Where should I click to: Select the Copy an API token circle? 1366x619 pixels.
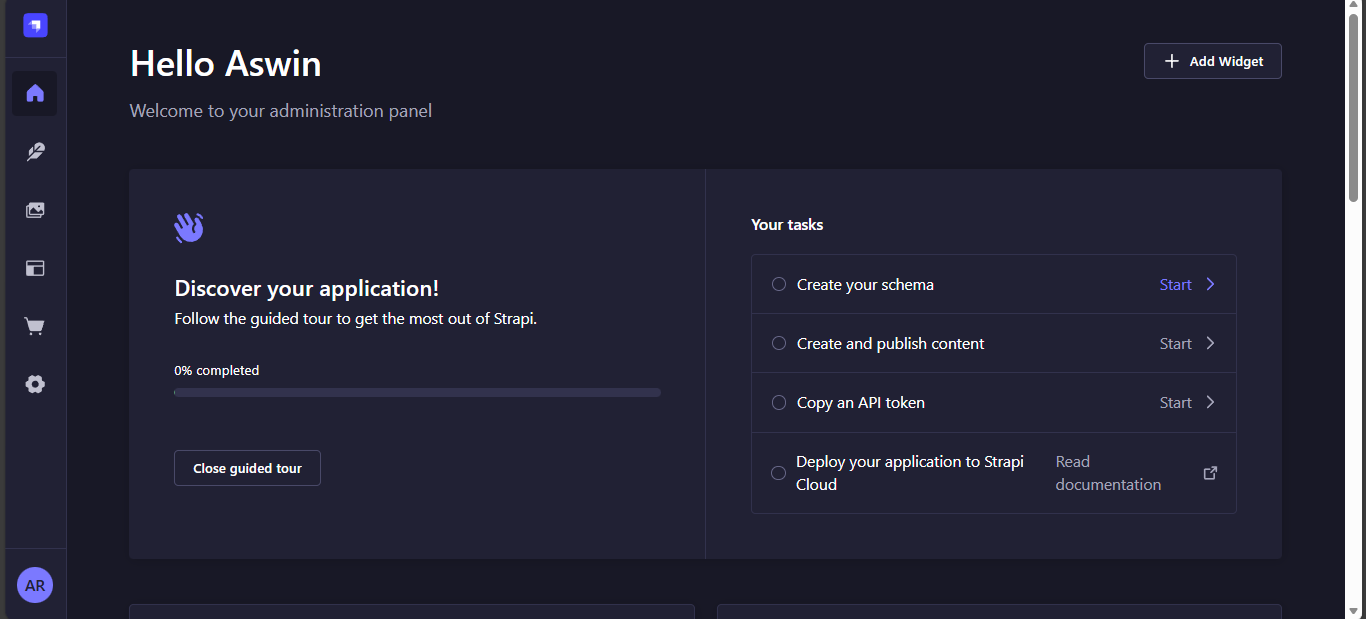[779, 402]
